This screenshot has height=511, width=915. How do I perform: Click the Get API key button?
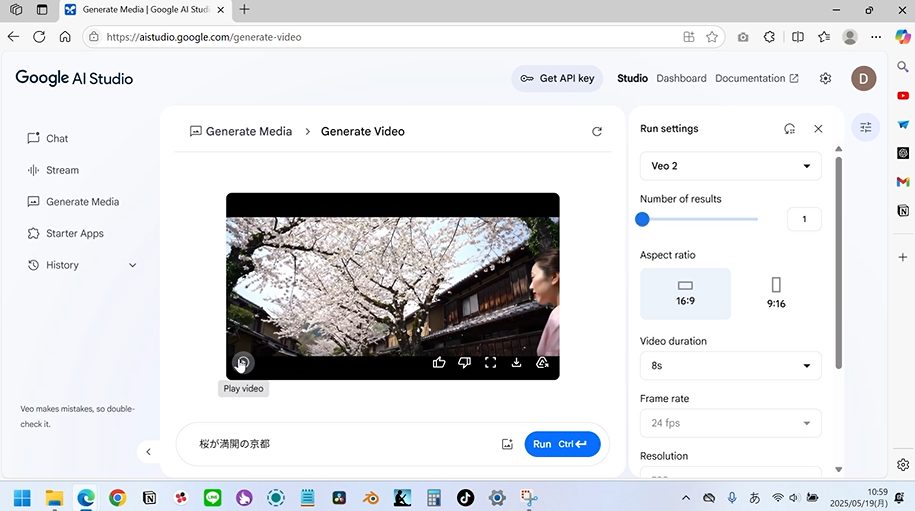557,78
